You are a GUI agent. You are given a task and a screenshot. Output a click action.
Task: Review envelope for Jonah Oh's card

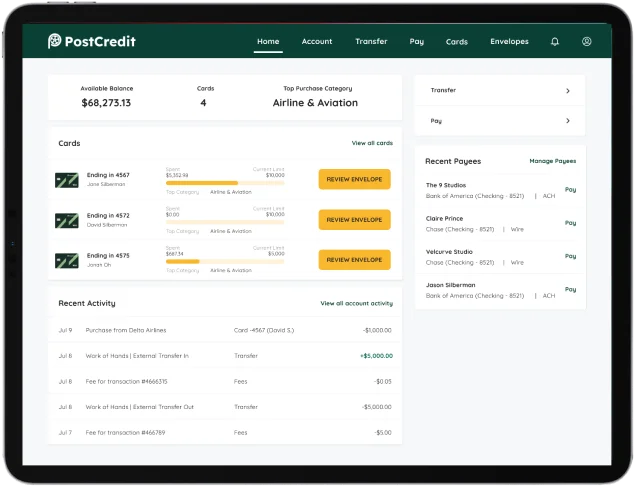point(354,259)
